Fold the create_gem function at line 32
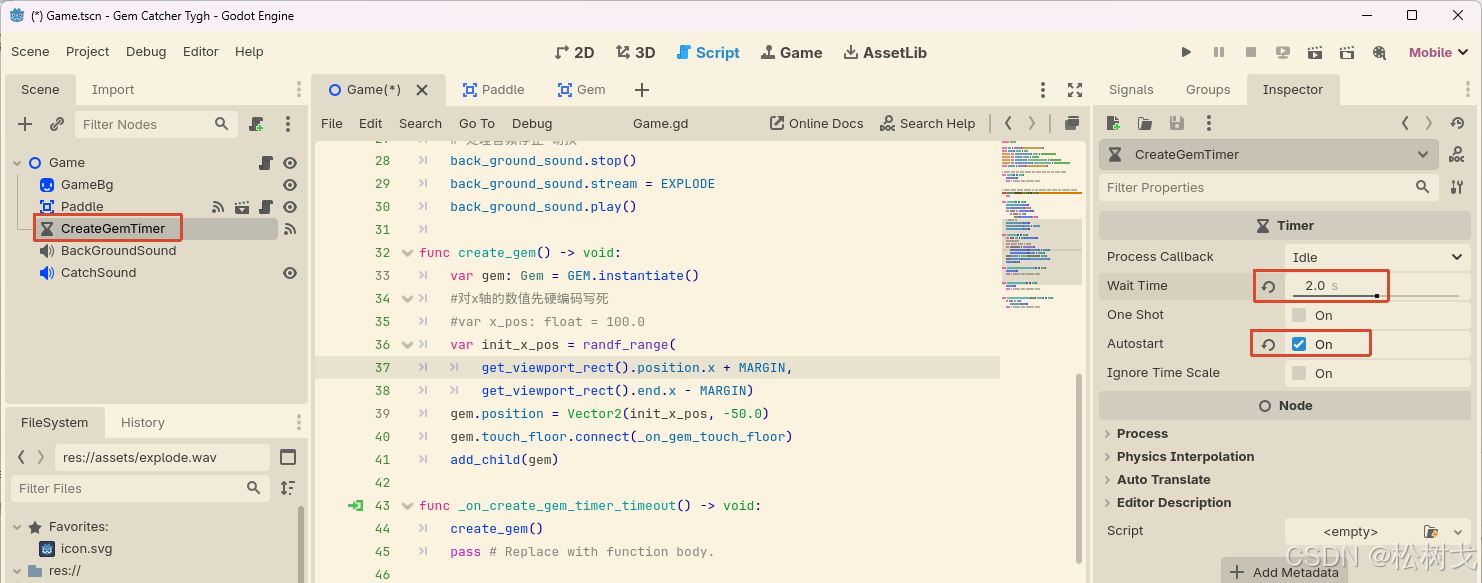This screenshot has height=583, width=1482. 407,253
